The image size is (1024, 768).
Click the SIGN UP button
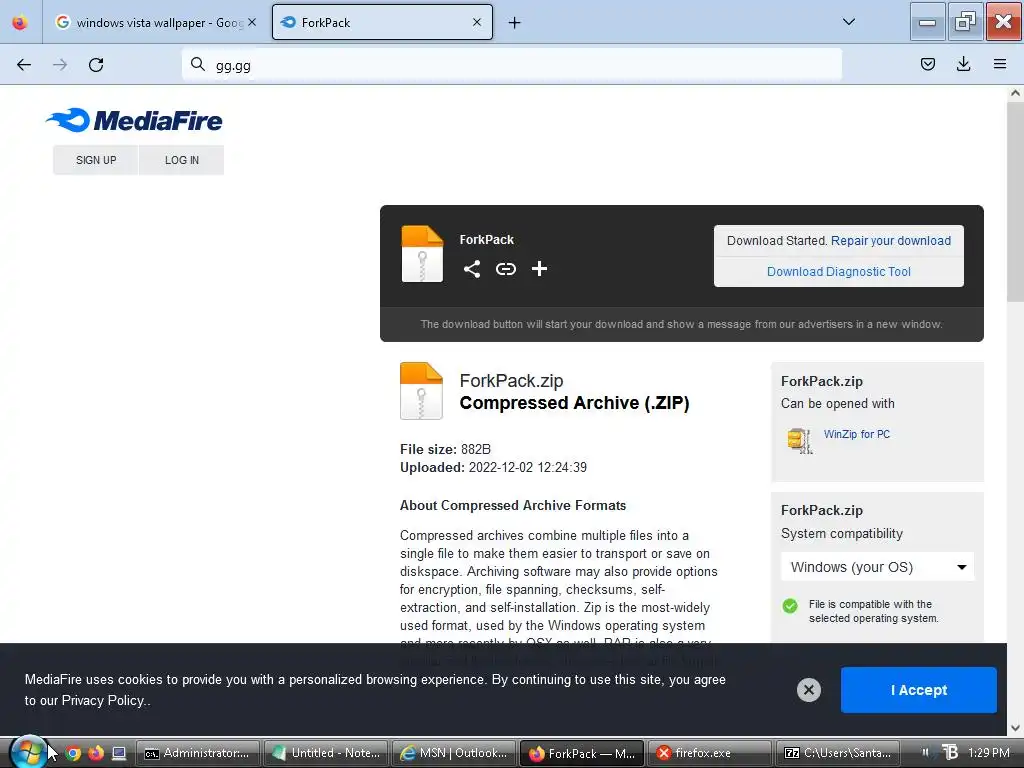click(96, 160)
